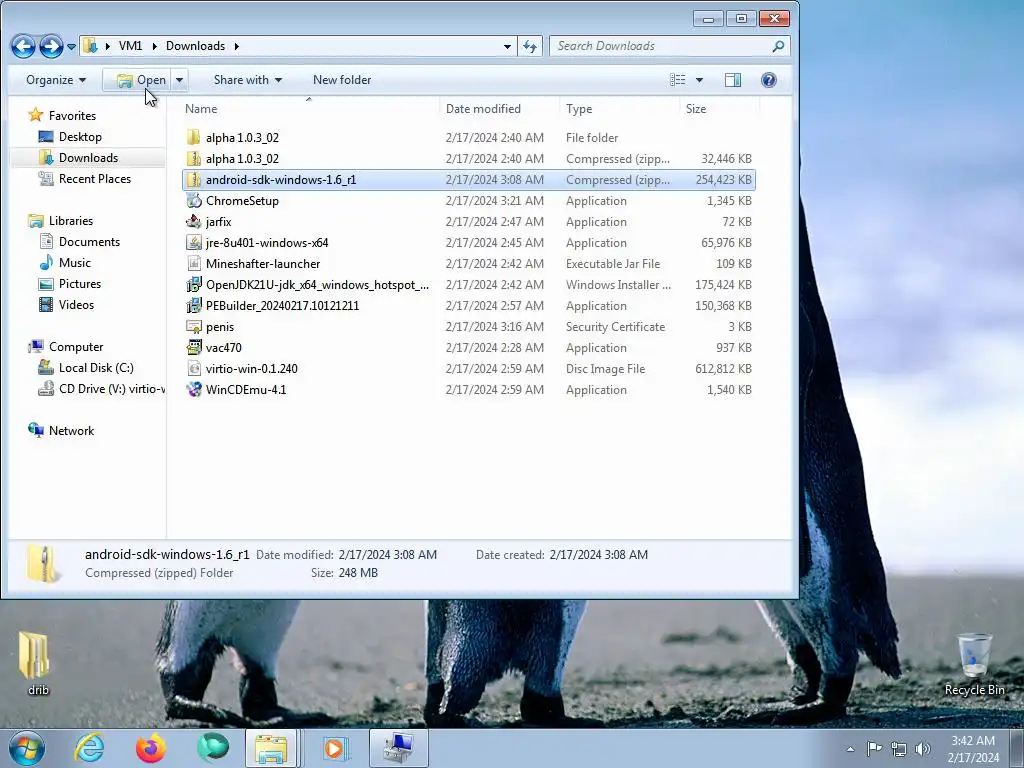Launch Firefox from the taskbar
Viewport: 1024px width, 768px height.
150,748
